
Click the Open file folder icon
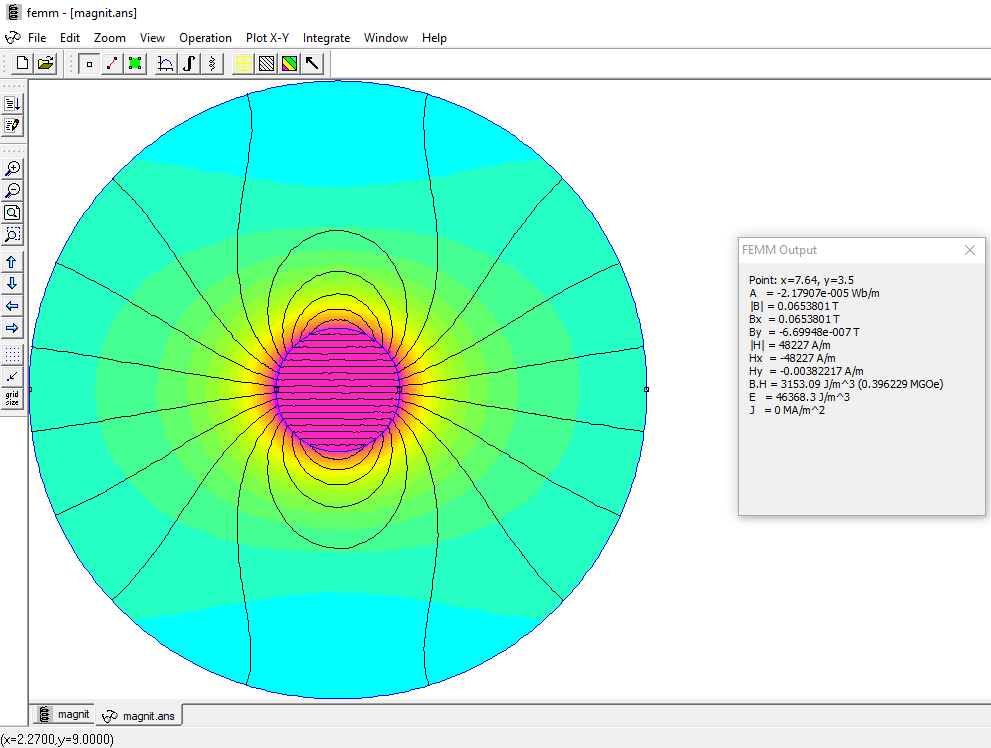(x=45, y=64)
